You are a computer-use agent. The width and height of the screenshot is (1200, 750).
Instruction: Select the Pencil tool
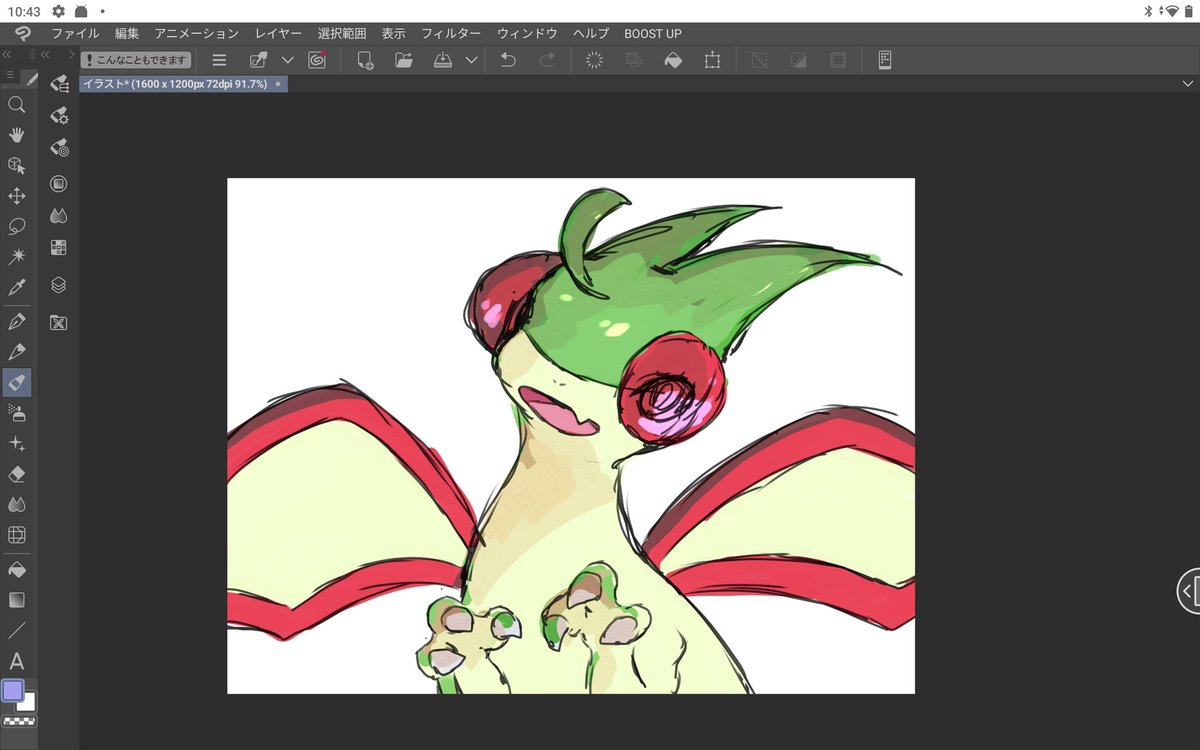click(x=16, y=351)
